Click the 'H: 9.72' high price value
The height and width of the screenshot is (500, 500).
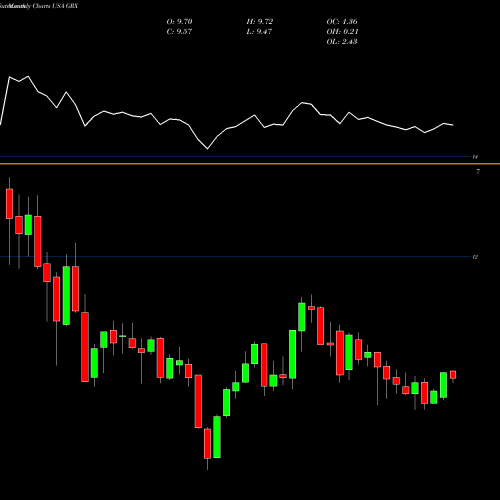tap(260, 22)
